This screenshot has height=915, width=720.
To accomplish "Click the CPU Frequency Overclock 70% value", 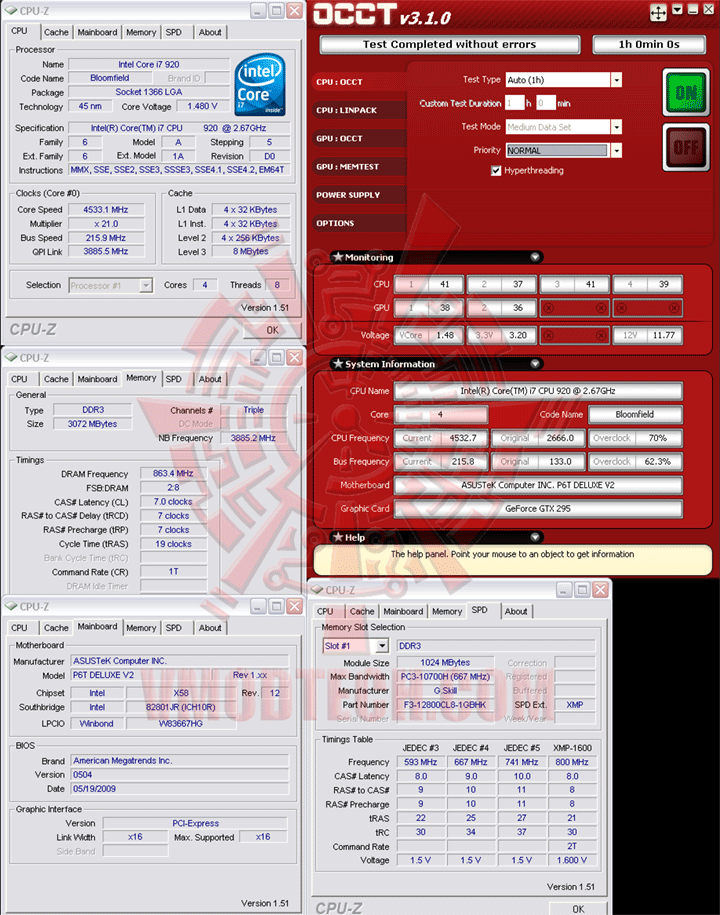I will coord(636,438).
